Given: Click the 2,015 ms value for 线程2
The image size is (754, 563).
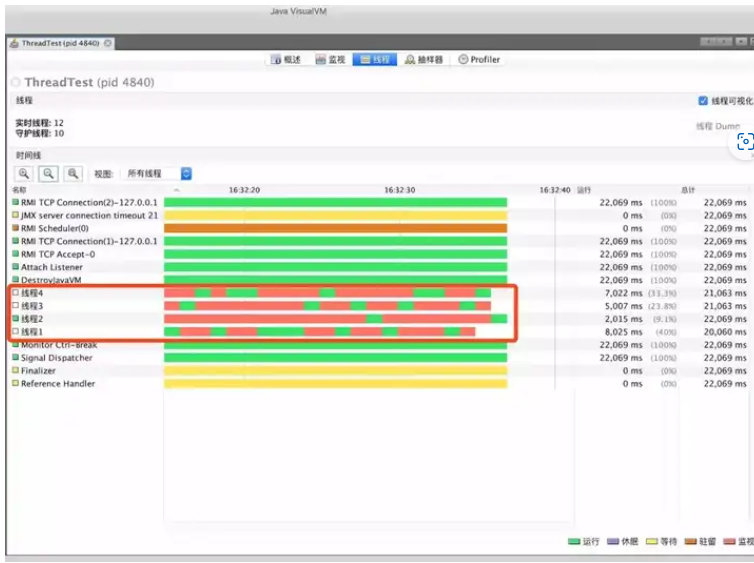Looking at the screenshot, I should (623, 319).
